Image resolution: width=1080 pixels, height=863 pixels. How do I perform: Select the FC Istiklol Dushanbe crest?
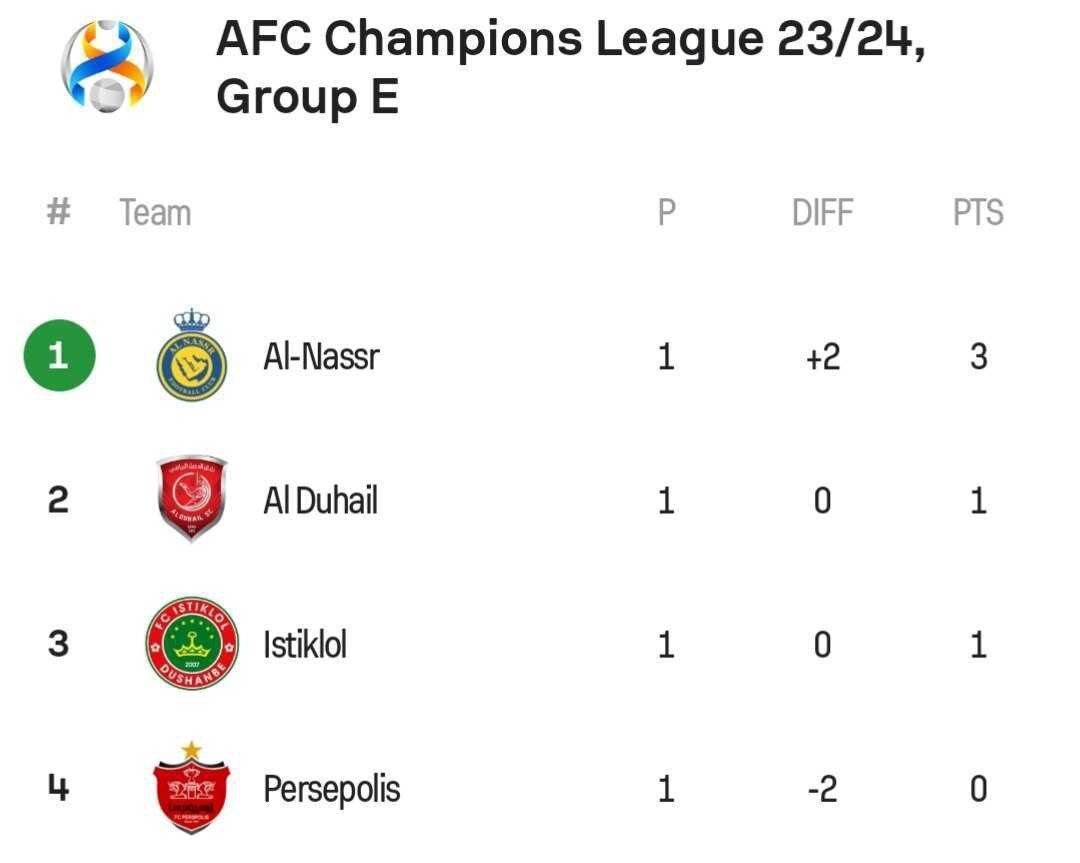pyautogui.click(x=190, y=644)
